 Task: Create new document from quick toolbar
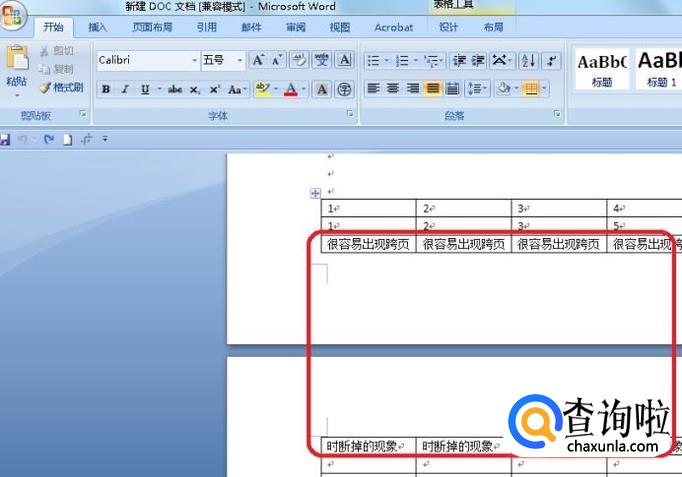(x=68, y=140)
